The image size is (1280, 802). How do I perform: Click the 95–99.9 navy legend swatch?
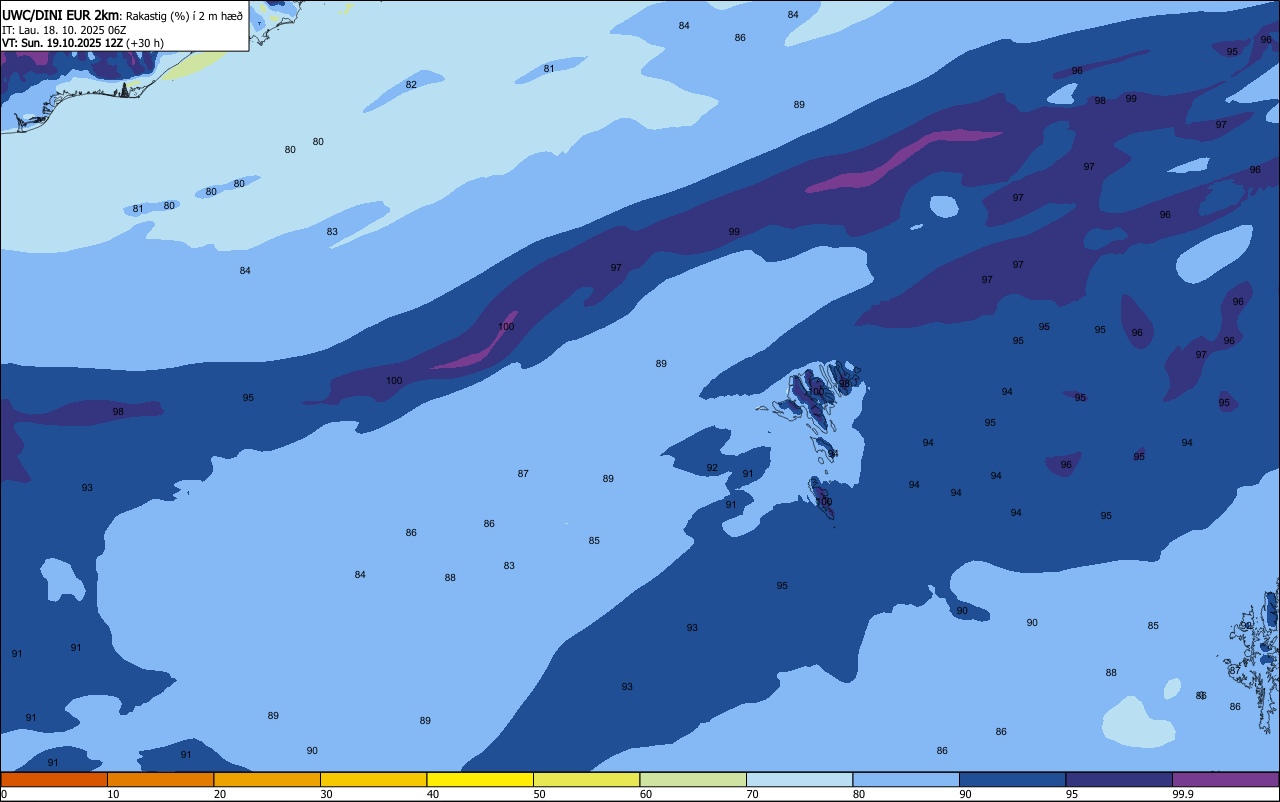point(1119,779)
